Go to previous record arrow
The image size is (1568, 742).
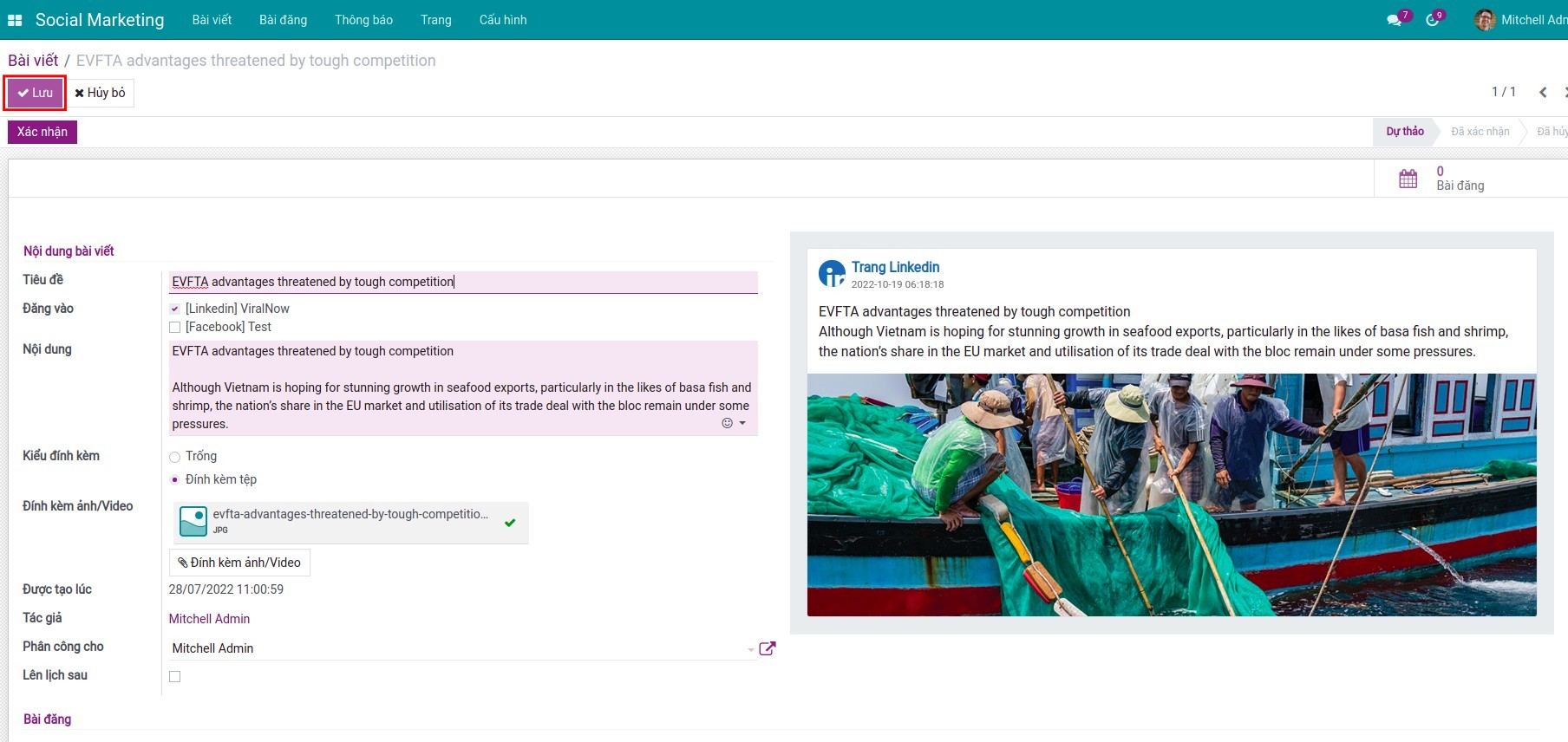(1543, 93)
